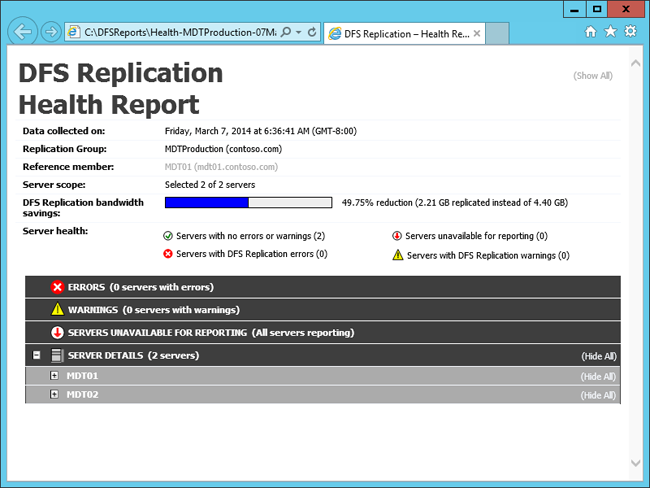Open Favorites star icon
The height and width of the screenshot is (488, 650).
[610, 32]
